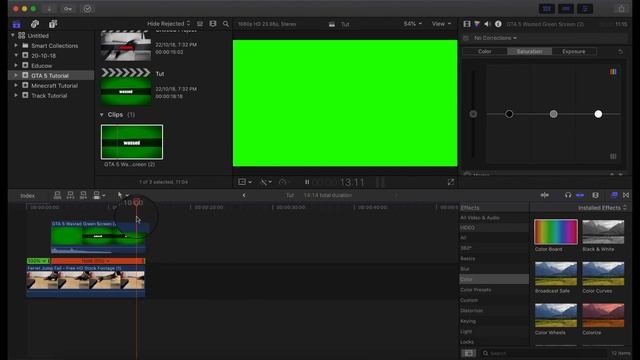Click the insert clip icon in timeline toolbar
The height and width of the screenshot is (360, 640).
click(70, 195)
